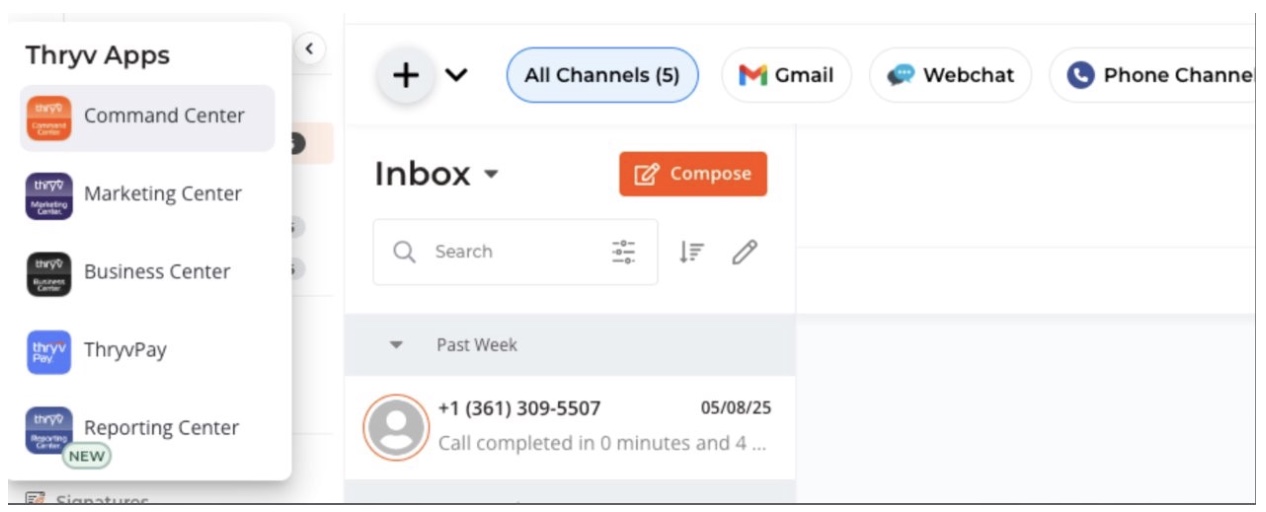The height and width of the screenshot is (512, 1266).
Task: Click the Compose button
Action: click(x=693, y=174)
